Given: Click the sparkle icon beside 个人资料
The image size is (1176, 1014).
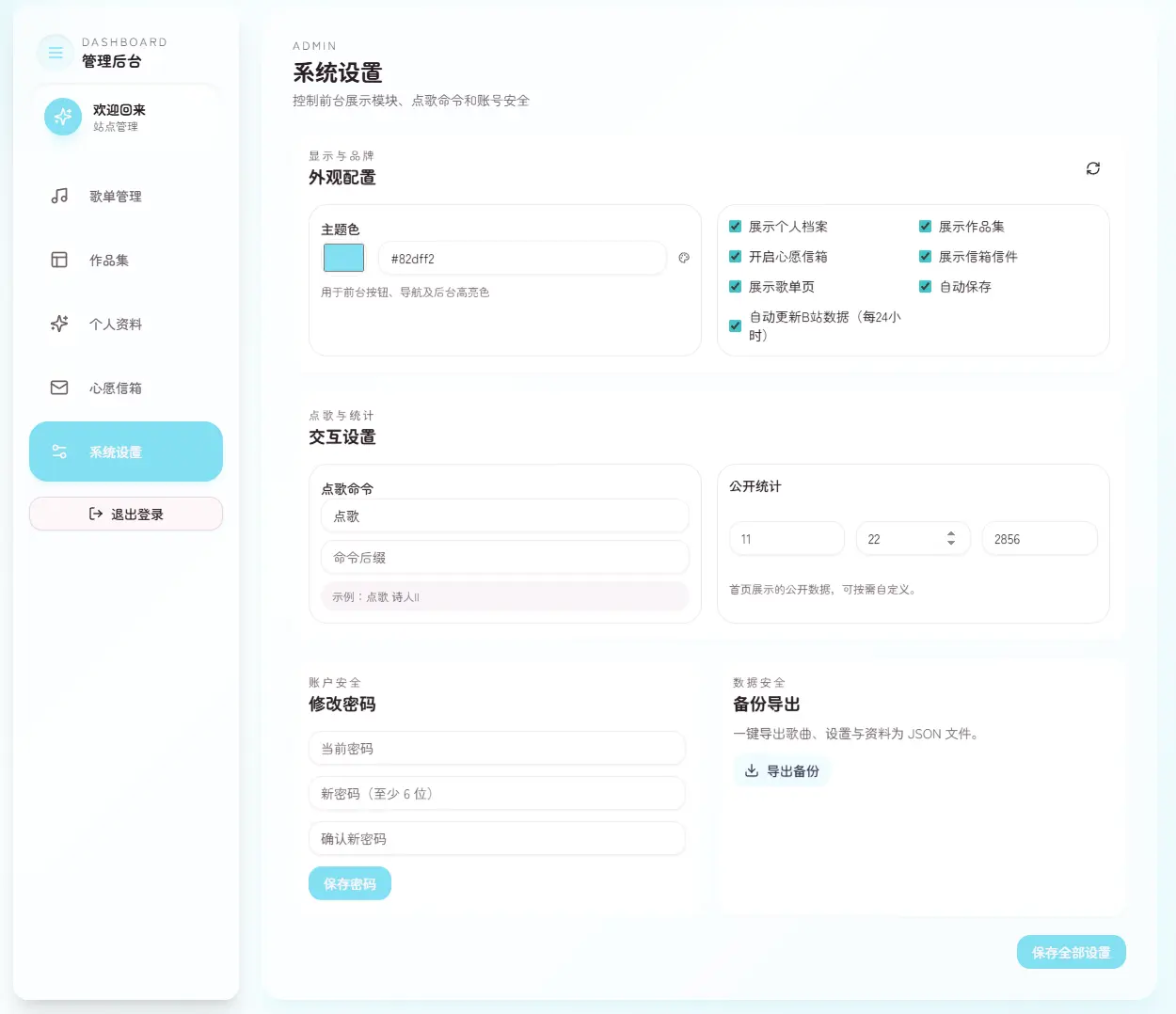Looking at the screenshot, I should [x=58, y=324].
